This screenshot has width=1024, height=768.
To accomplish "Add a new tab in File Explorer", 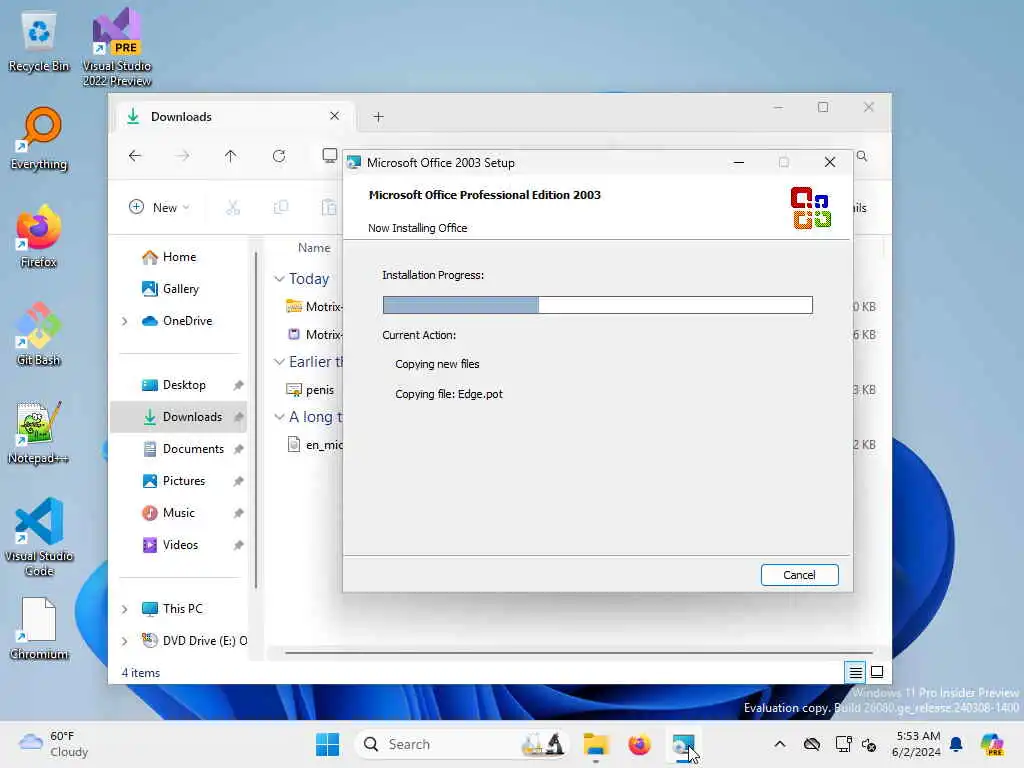I will point(378,117).
